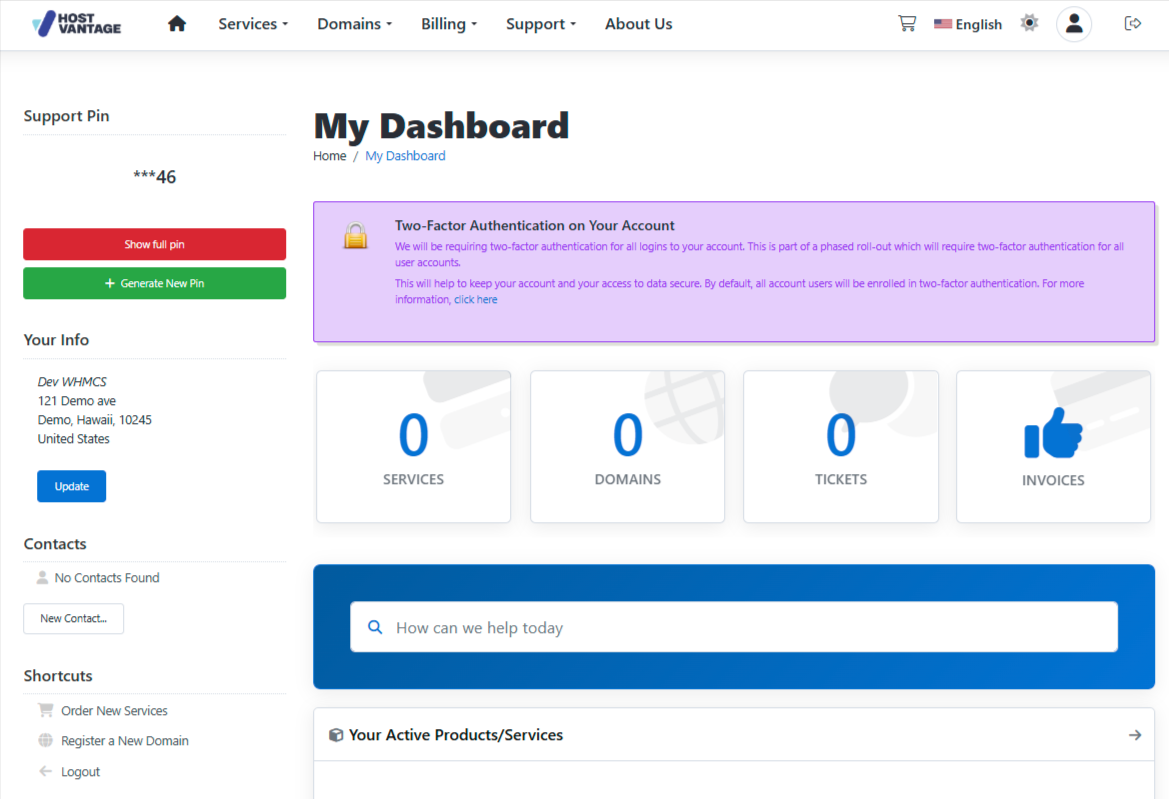
Task: Click the padlock icon in the 2FA notice
Action: (x=356, y=236)
